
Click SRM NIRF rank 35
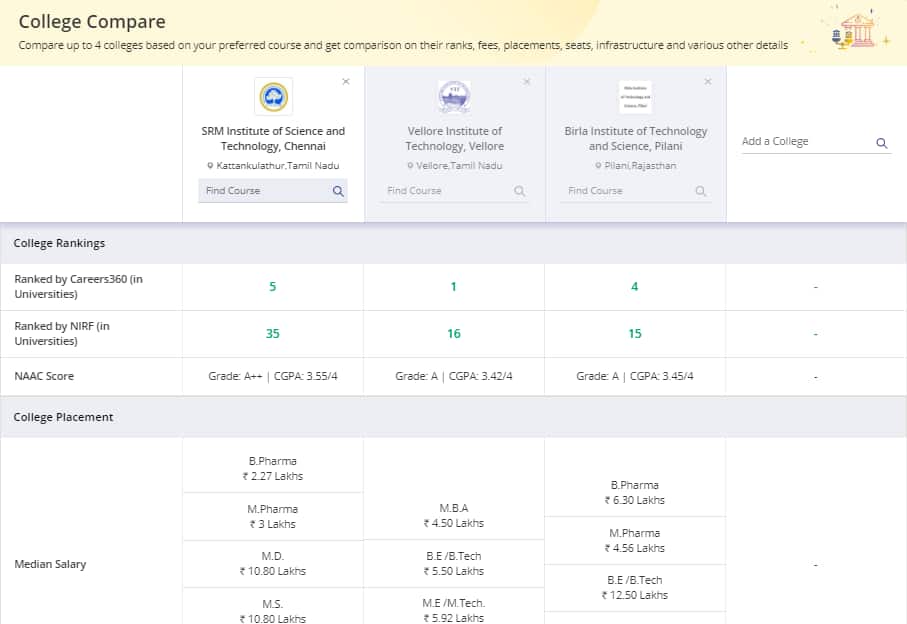click(272, 334)
